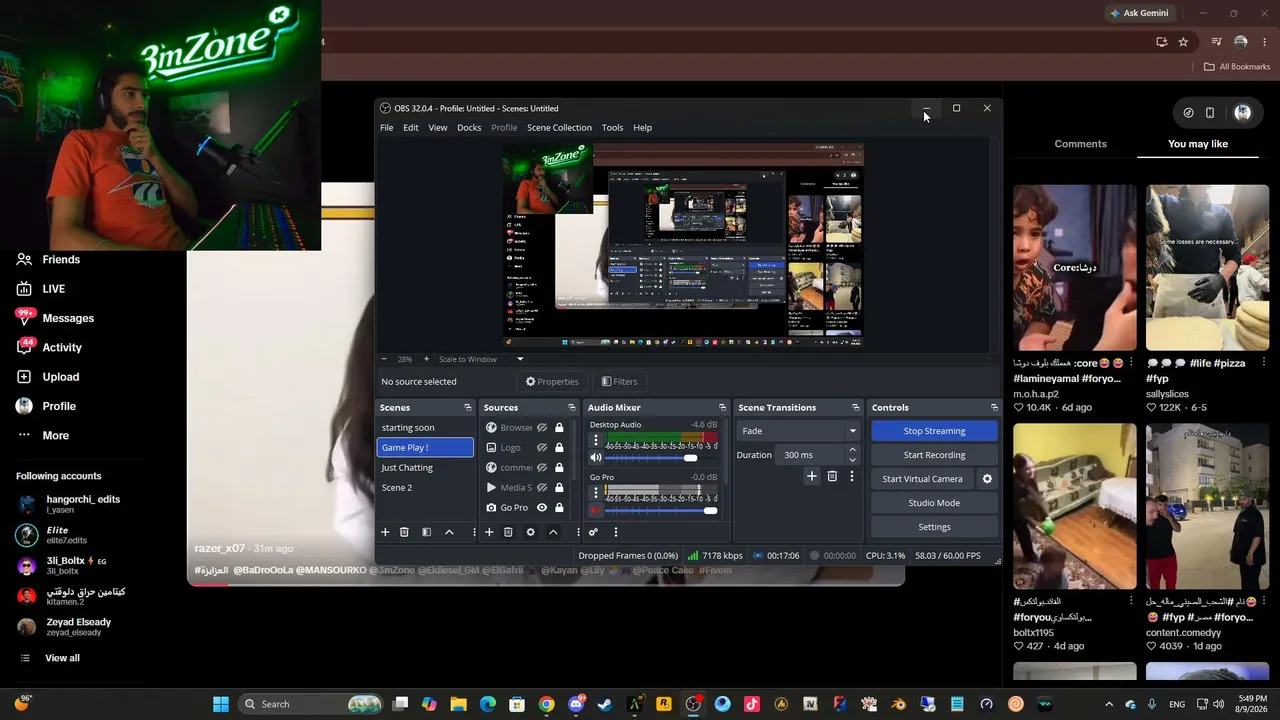The height and width of the screenshot is (720, 1280).
Task: Expand More options in TikTok sidebar
Action: tap(43, 436)
